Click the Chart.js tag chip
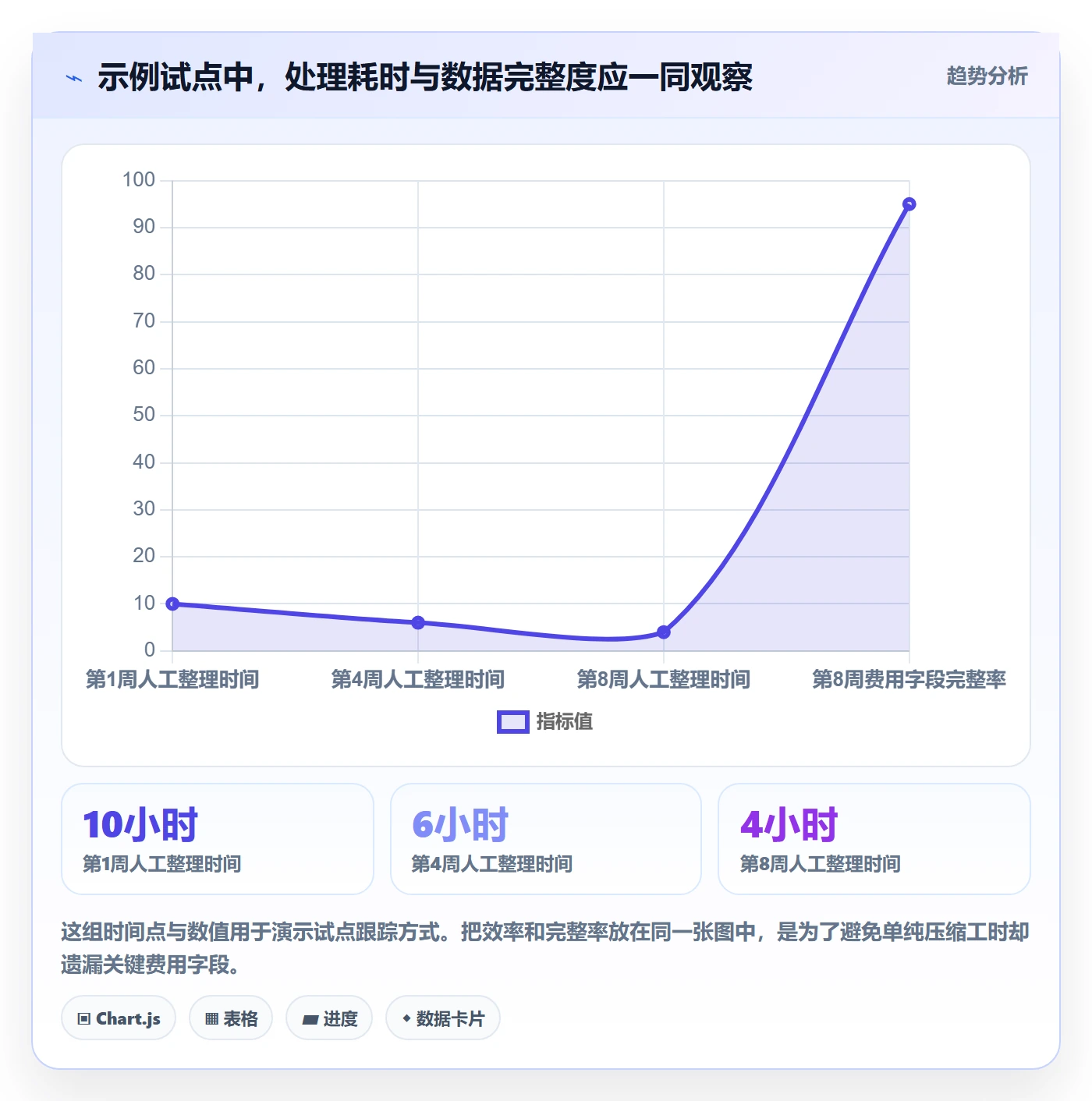 119,1018
